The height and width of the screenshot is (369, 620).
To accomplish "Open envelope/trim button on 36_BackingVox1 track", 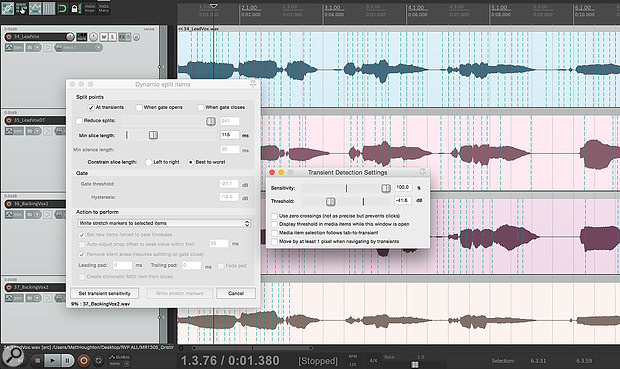I will tap(14, 214).
